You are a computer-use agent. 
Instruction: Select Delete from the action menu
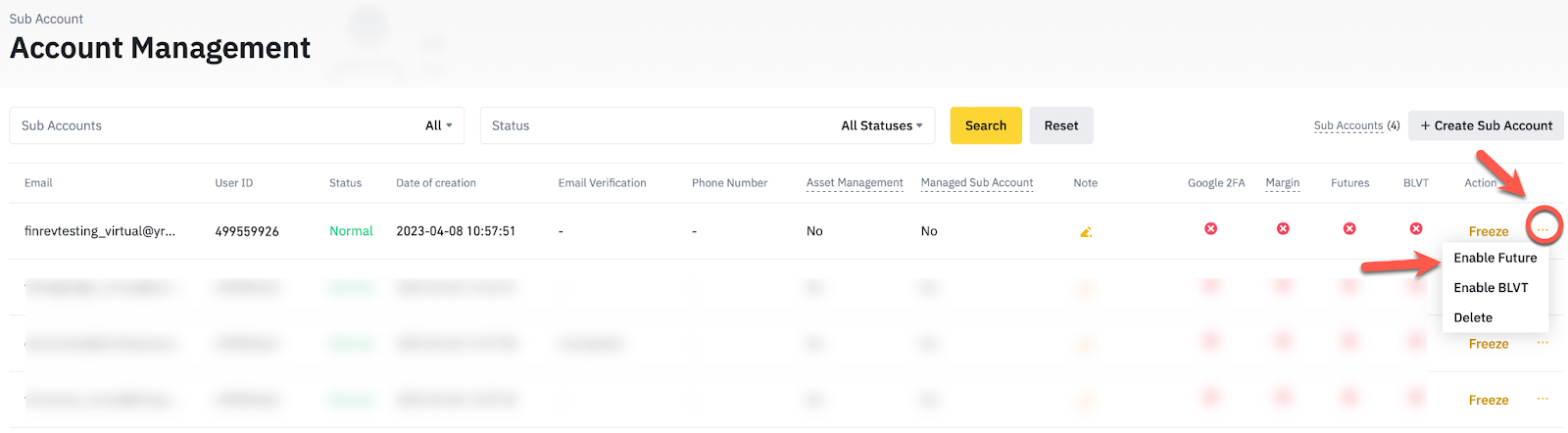pyautogui.click(x=1473, y=317)
